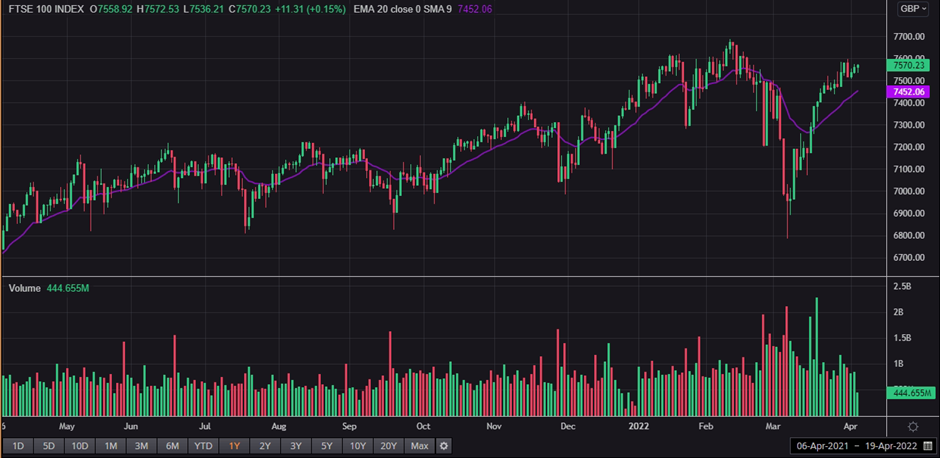Select the 5D time range

(49, 446)
